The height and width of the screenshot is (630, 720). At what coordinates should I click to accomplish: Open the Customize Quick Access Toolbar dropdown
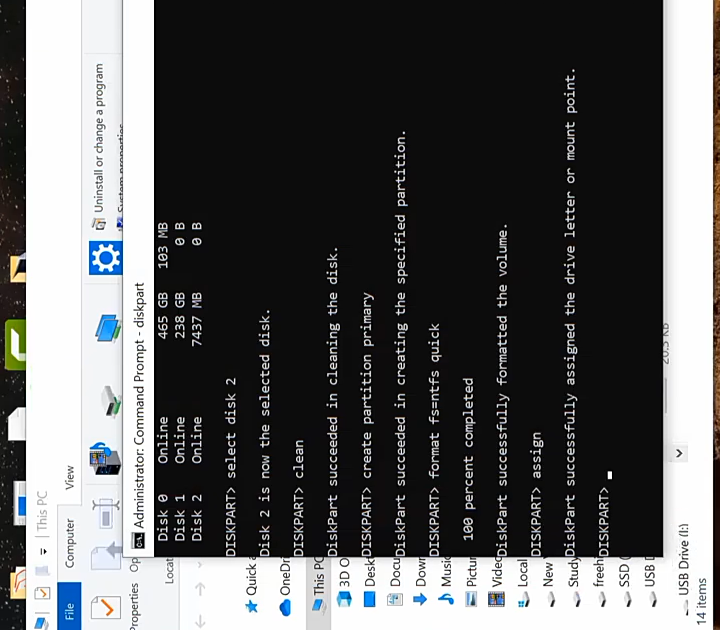tap(43, 551)
